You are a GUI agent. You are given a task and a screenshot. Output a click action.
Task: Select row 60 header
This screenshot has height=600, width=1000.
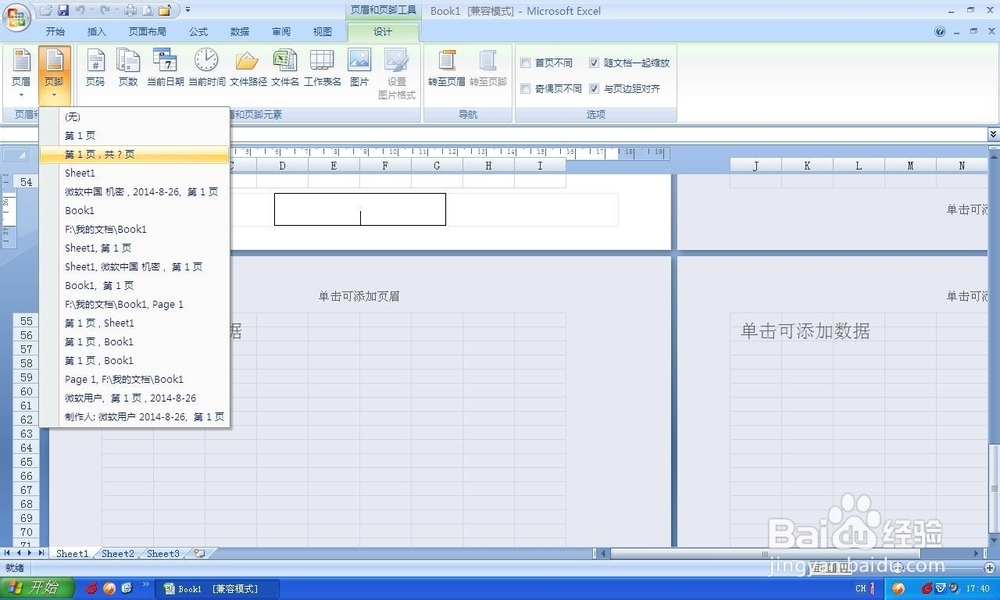pyautogui.click(x=26, y=391)
